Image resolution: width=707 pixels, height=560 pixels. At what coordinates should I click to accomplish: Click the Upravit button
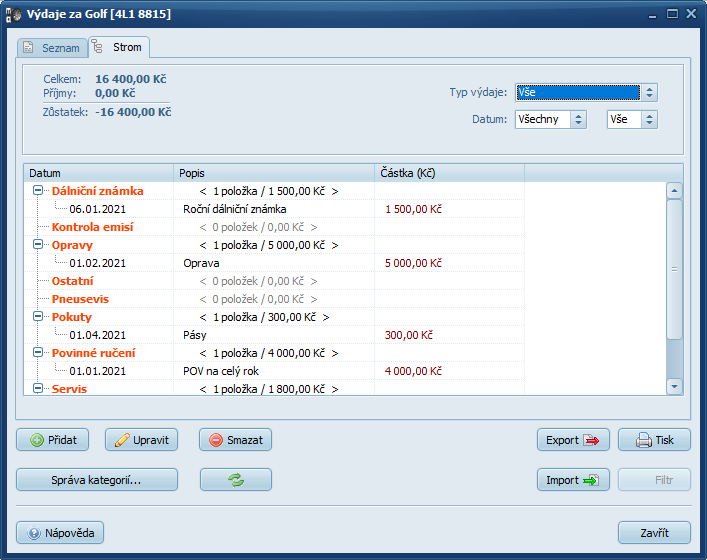(142, 440)
